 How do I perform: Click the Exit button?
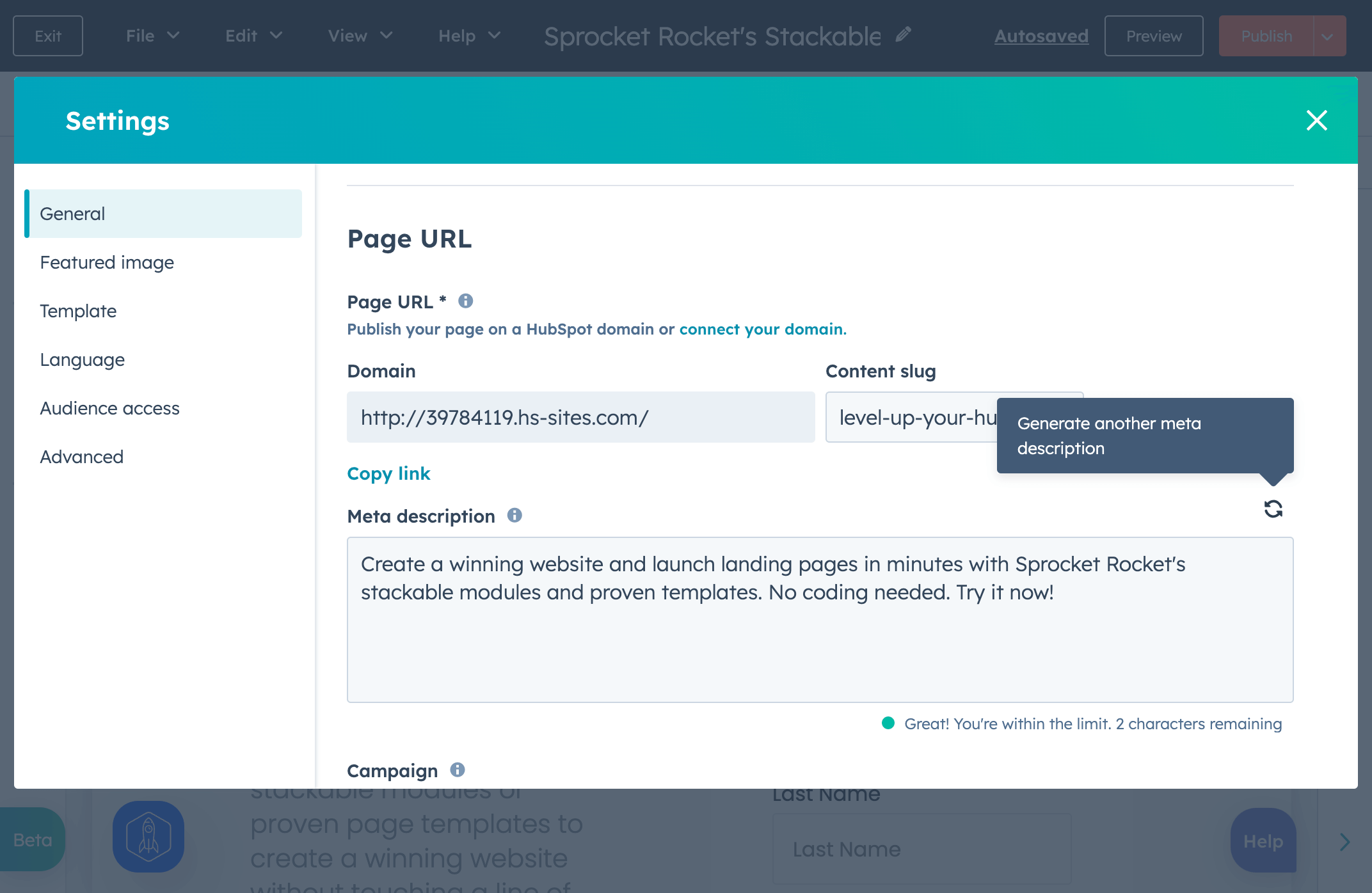click(x=48, y=36)
